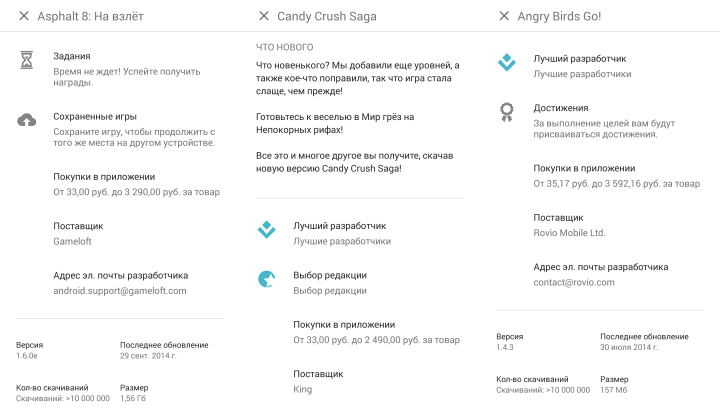Open Candy Crush in-app purchases price range
720x410 pixels.
(x=376, y=340)
